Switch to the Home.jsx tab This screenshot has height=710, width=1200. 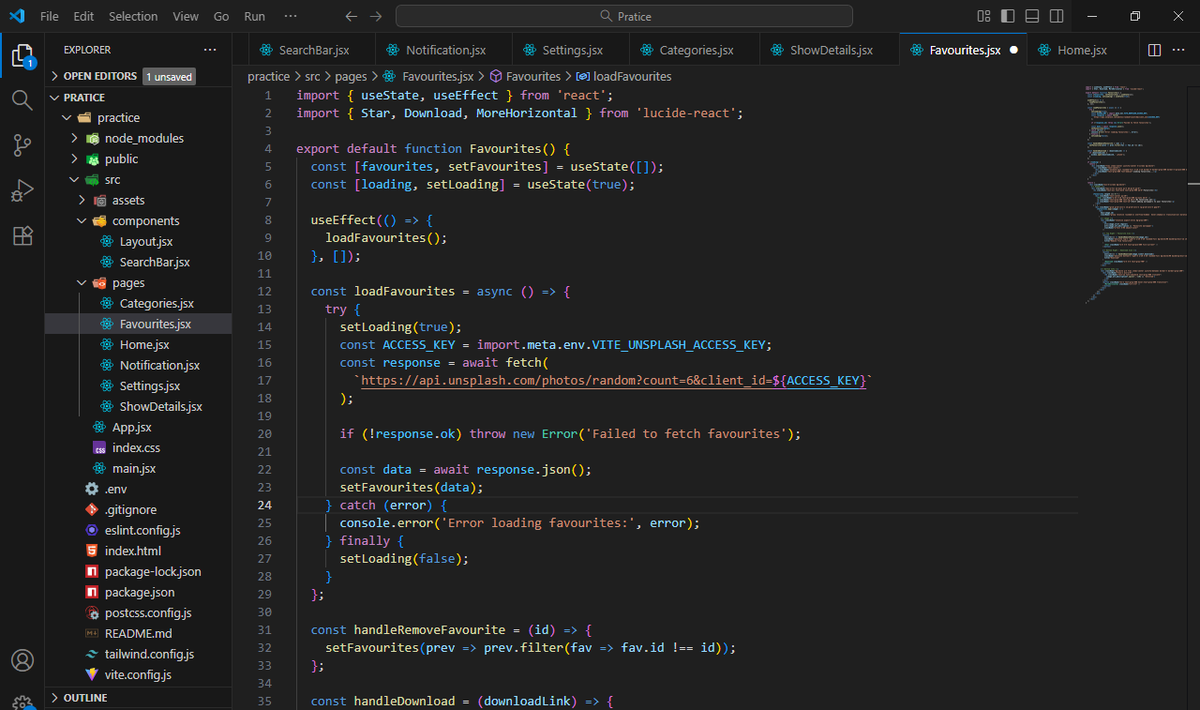pyautogui.click(x=1081, y=50)
